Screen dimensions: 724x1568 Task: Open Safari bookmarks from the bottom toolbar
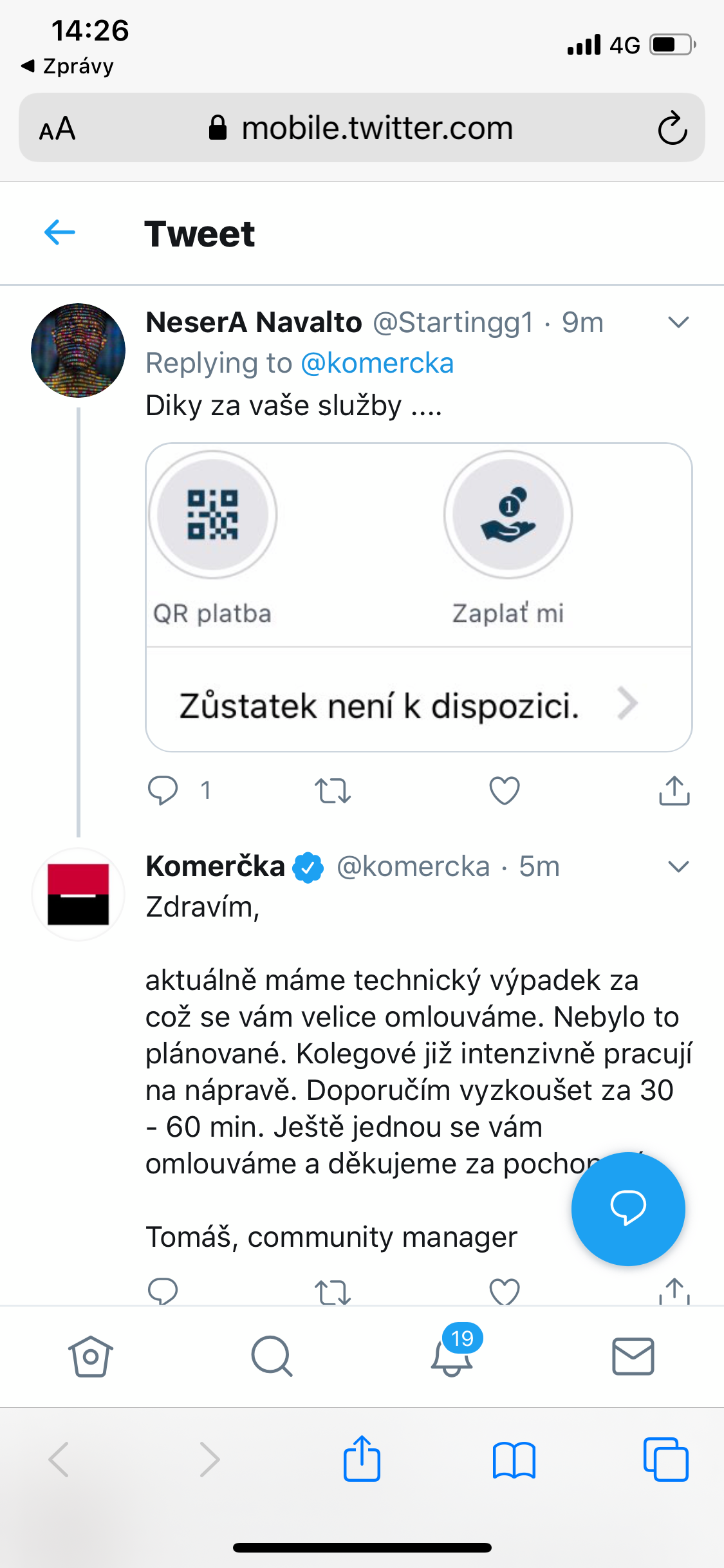pos(514,1460)
